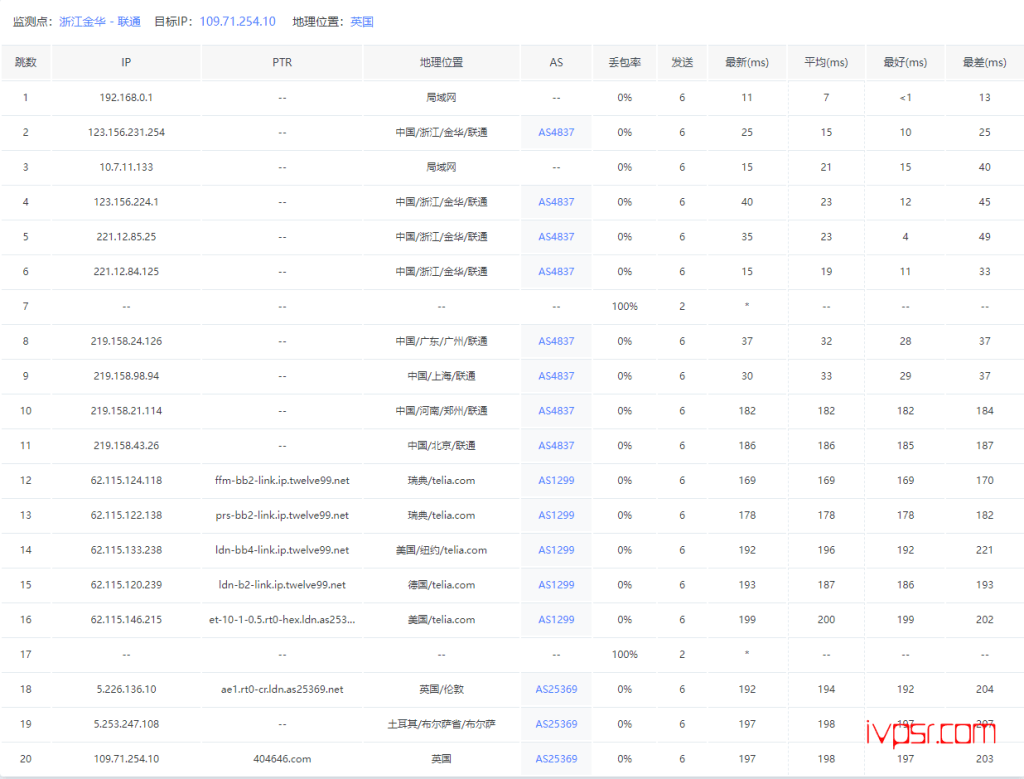The image size is (1024, 779).
Task: Follow the AS25369 link for 5.253.247.108
Action: pyautogui.click(x=556, y=724)
